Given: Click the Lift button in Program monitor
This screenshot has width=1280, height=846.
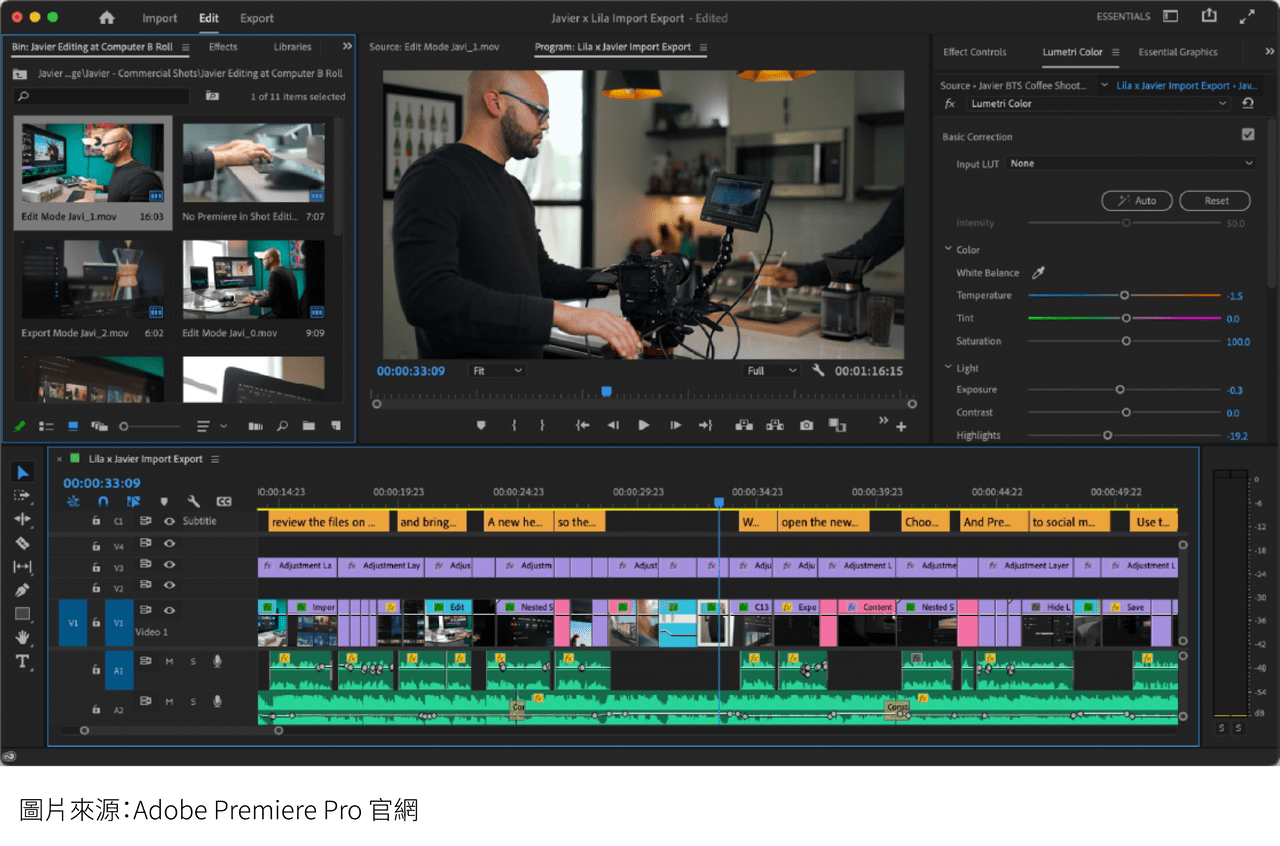Looking at the screenshot, I should [743, 425].
